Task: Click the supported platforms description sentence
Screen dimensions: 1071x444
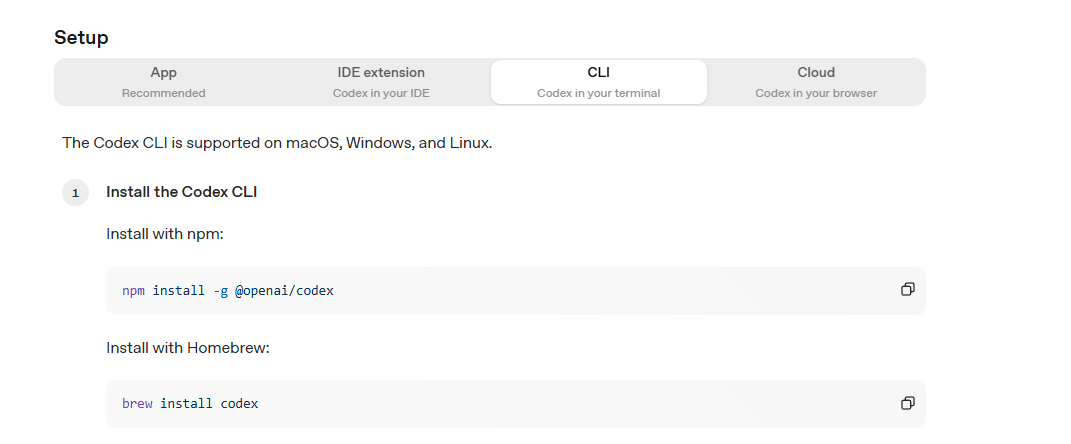Action: point(277,143)
